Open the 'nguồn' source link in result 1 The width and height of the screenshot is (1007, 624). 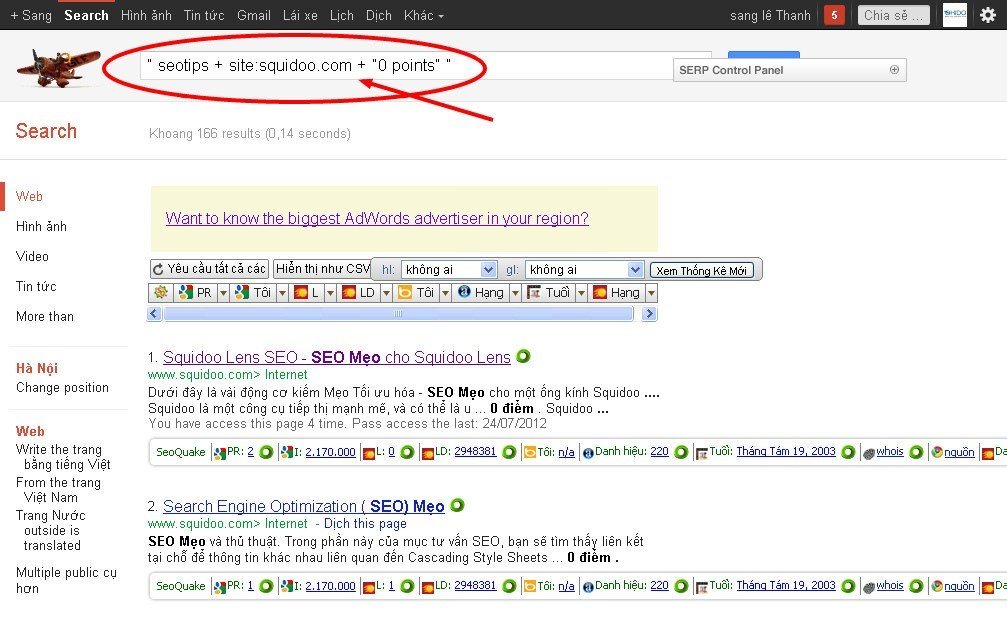(959, 452)
